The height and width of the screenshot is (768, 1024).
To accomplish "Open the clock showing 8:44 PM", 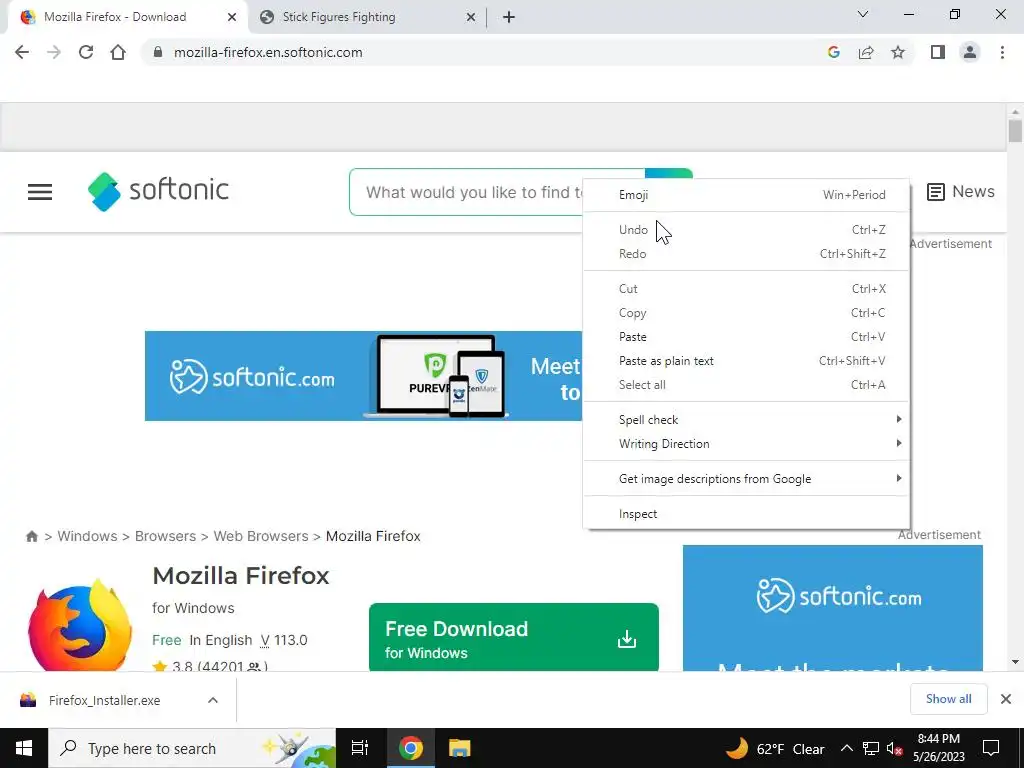I will [938, 748].
